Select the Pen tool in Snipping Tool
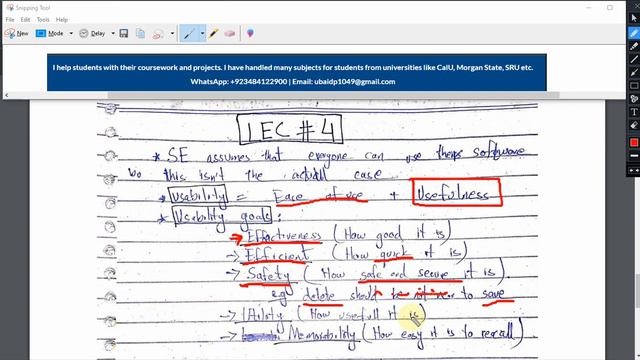This screenshot has height=360, width=640. [189, 33]
